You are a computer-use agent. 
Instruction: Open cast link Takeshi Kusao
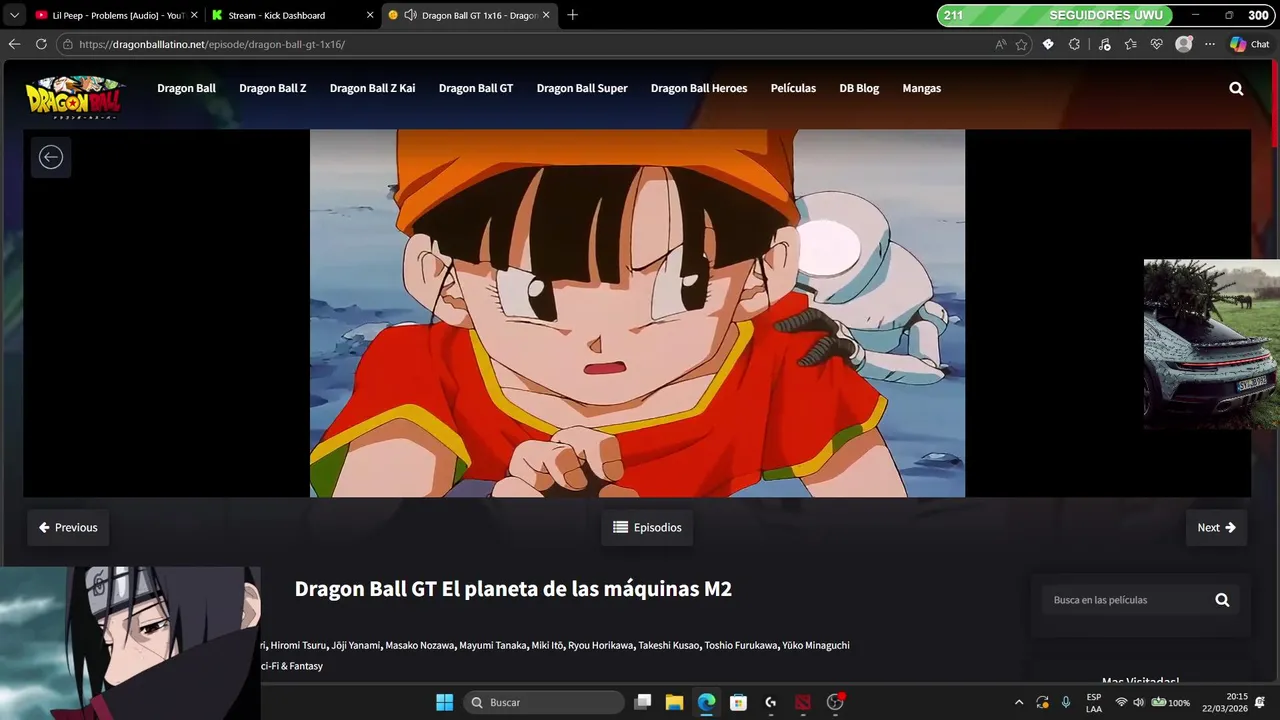[x=668, y=645]
